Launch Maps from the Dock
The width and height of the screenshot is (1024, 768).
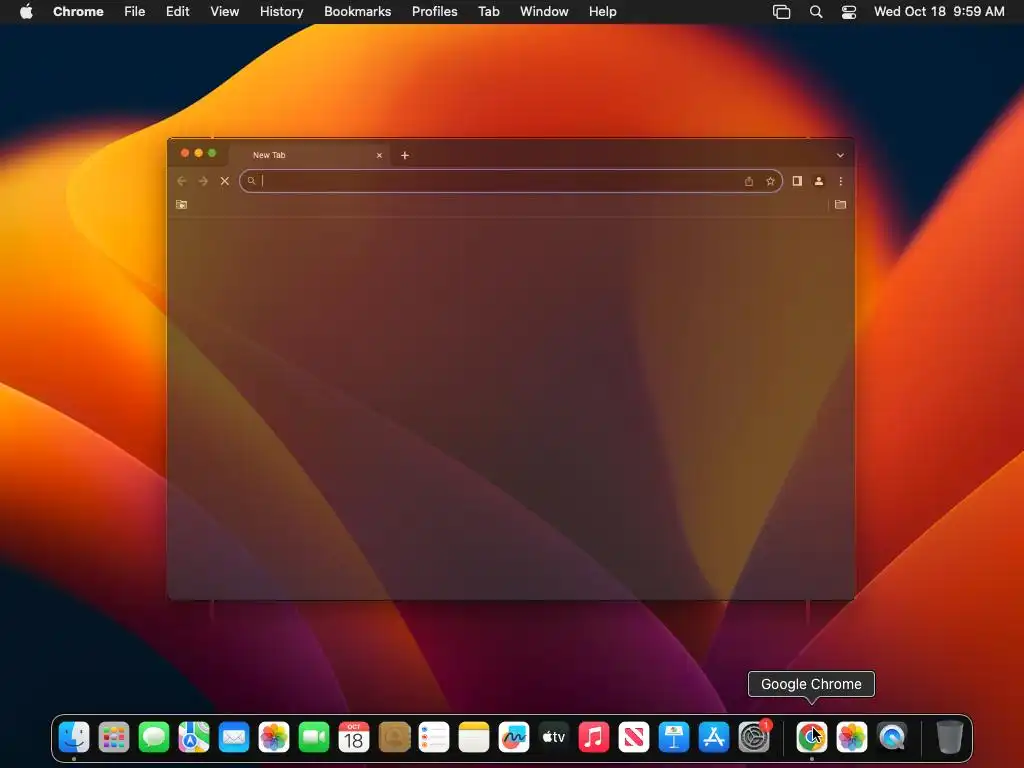[x=194, y=737]
